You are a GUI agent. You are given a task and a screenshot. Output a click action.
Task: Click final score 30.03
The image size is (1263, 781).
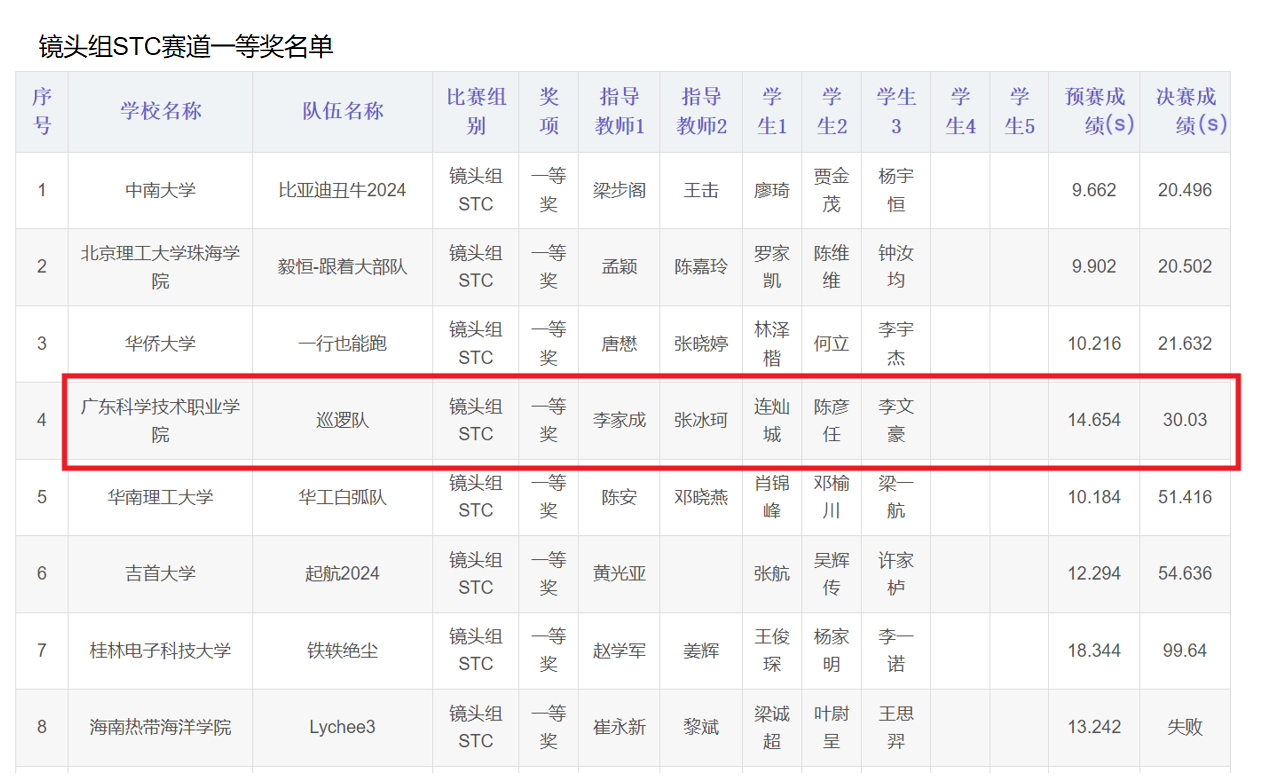1185,421
